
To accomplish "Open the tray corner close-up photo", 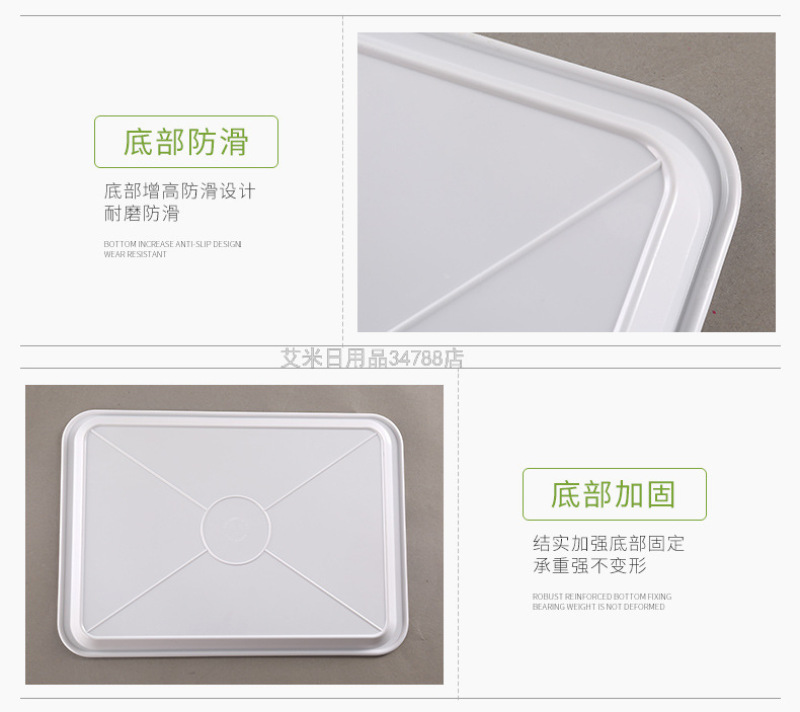I will coord(566,182).
